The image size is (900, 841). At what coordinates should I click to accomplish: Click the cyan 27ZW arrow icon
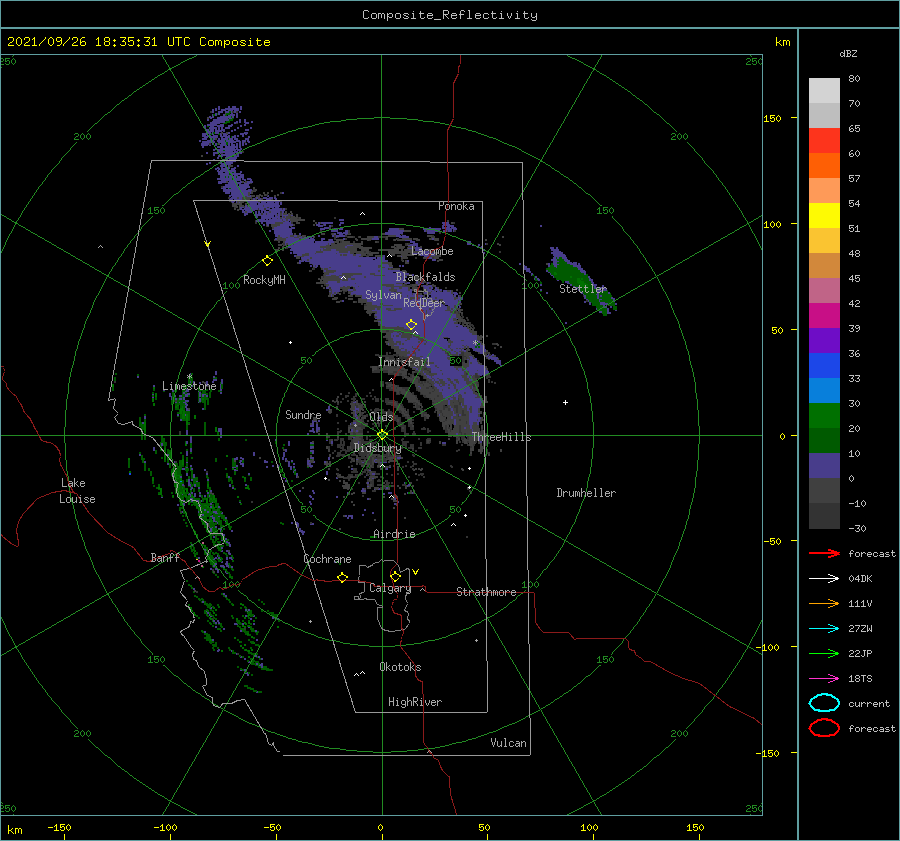tap(824, 629)
